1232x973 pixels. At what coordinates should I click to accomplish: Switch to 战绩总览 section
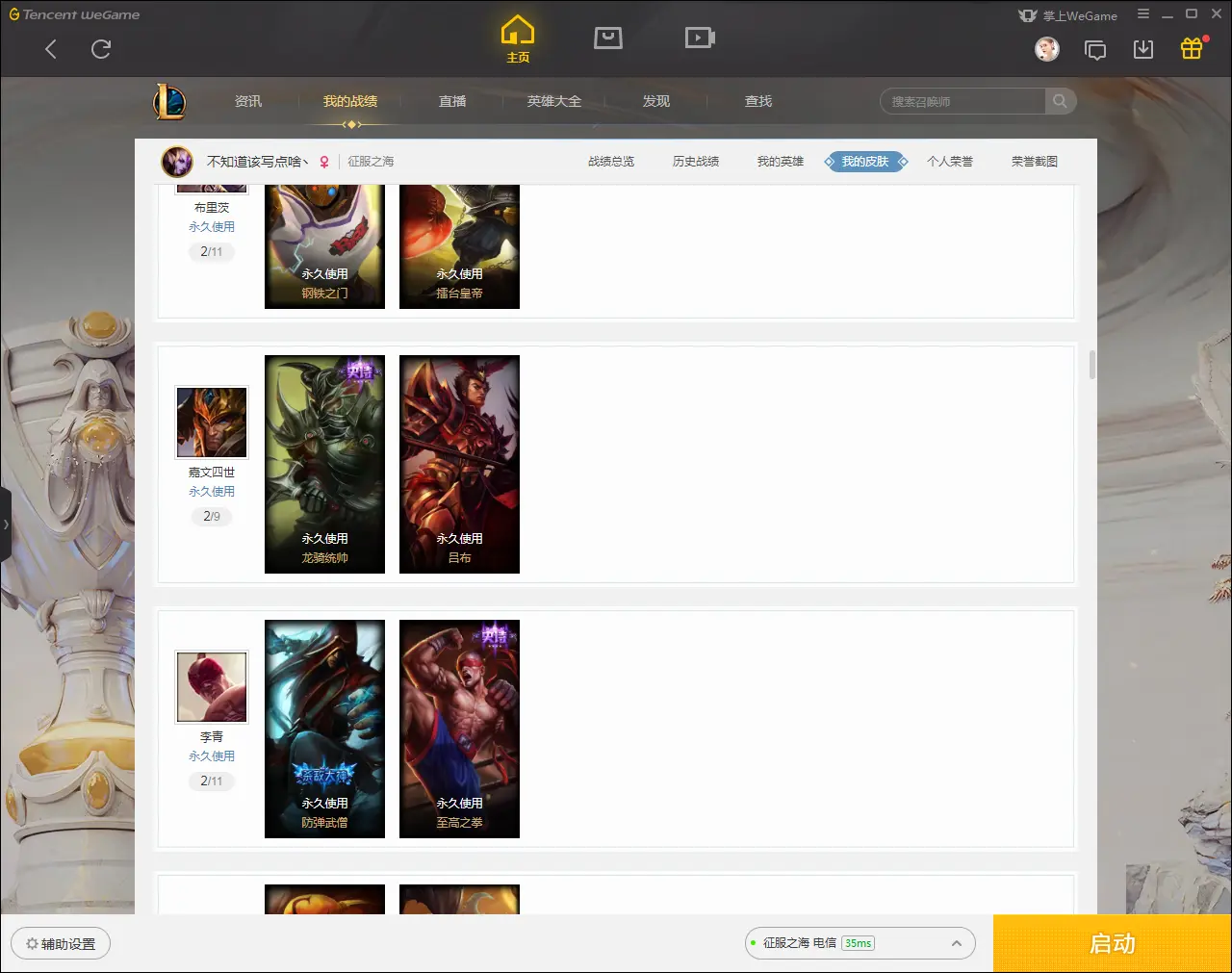[611, 162]
